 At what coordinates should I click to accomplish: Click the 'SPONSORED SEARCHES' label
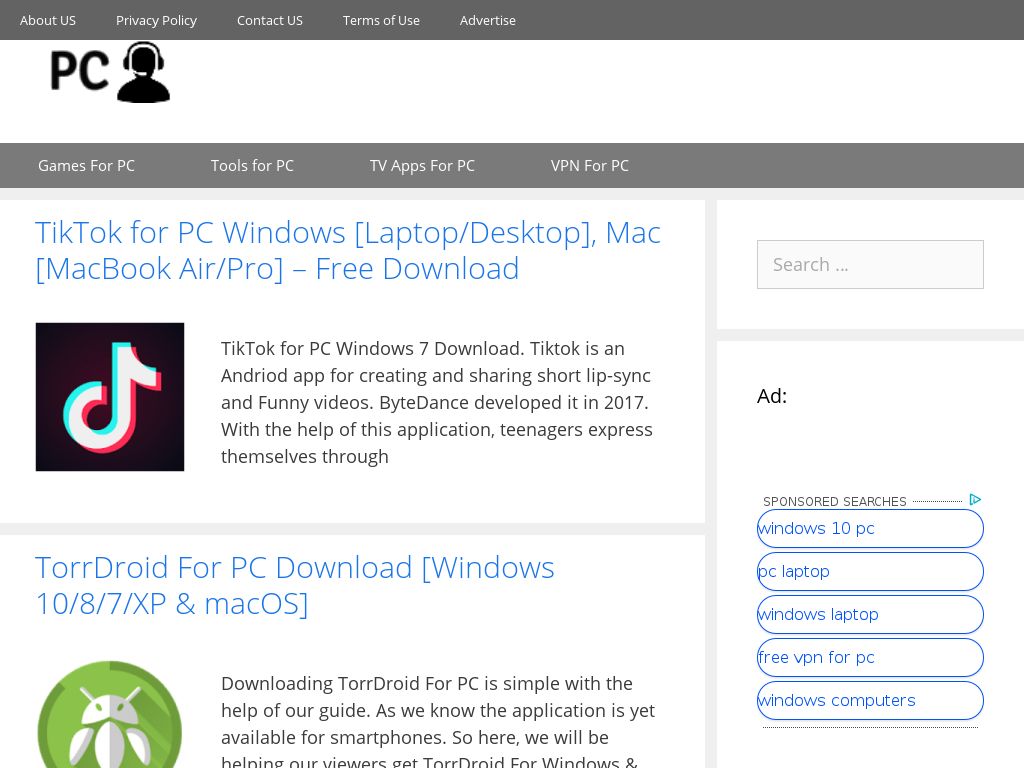tap(835, 502)
